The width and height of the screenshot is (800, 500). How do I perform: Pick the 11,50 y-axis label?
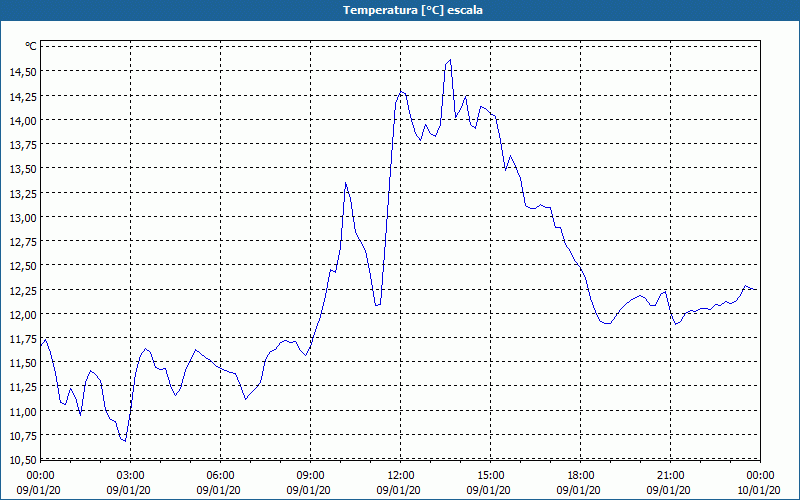click(x=23, y=363)
